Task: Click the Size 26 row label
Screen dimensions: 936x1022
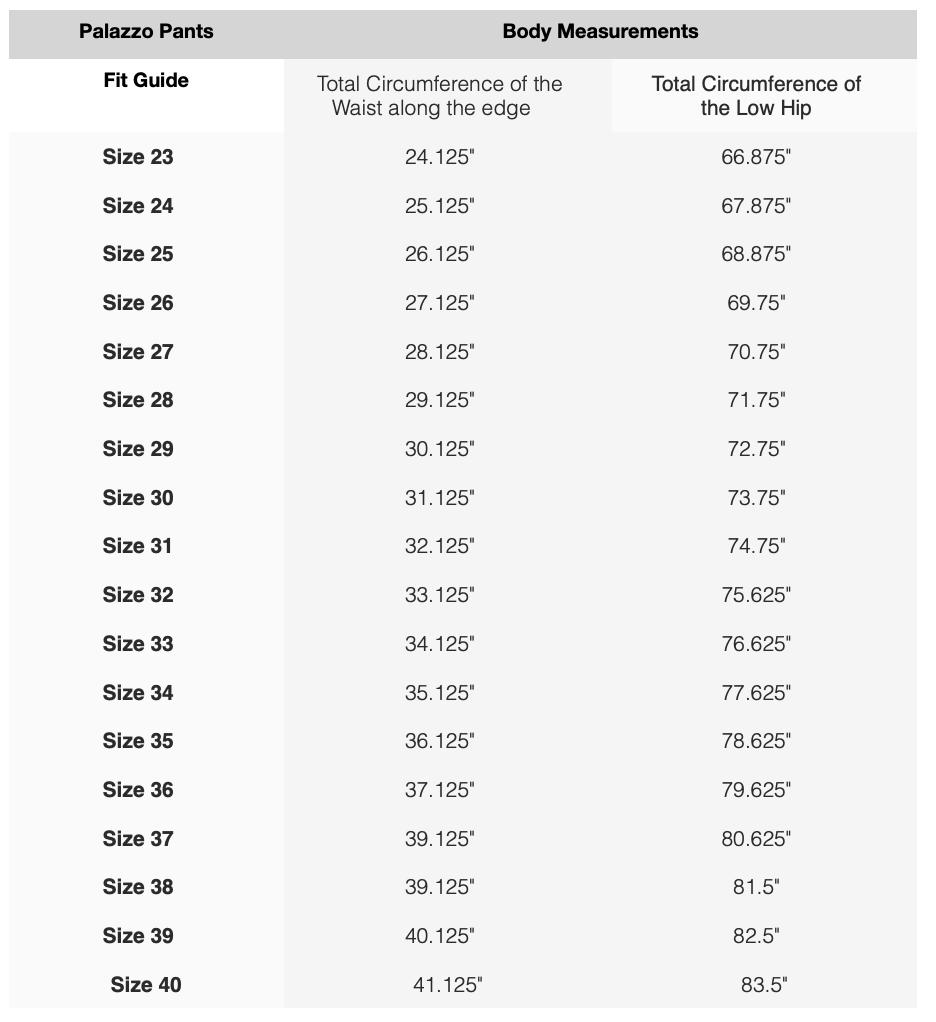Action: (138, 303)
